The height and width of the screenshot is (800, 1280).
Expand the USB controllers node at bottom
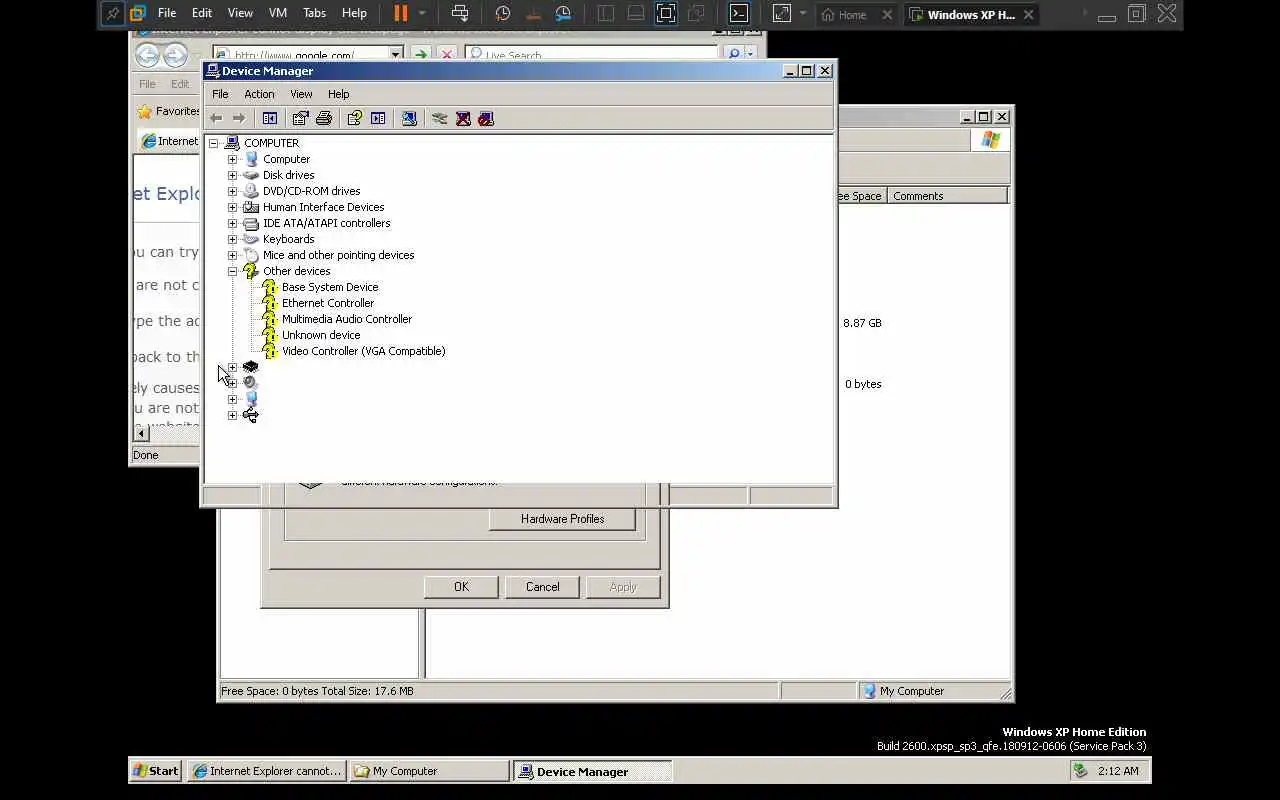(x=232, y=415)
